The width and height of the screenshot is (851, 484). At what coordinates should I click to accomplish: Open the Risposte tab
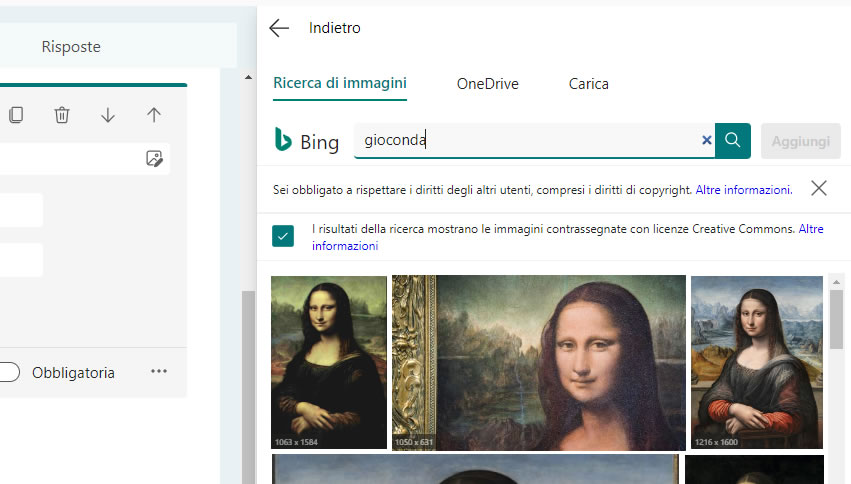71,47
